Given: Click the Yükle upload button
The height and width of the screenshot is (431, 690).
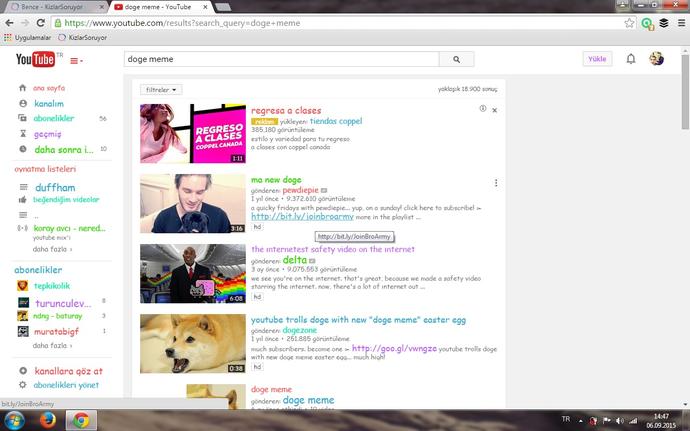Looking at the screenshot, I should click(x=597, y=59).
